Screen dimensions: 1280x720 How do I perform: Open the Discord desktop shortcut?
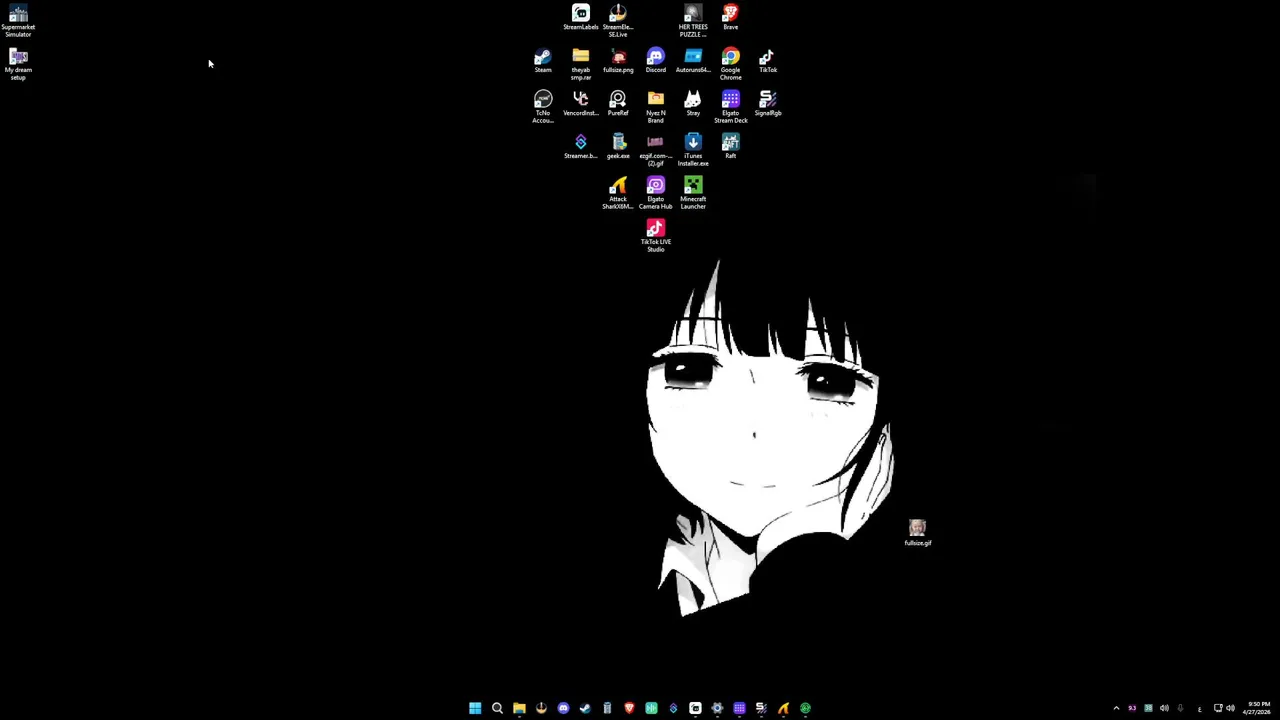click(x=656, y=61)
